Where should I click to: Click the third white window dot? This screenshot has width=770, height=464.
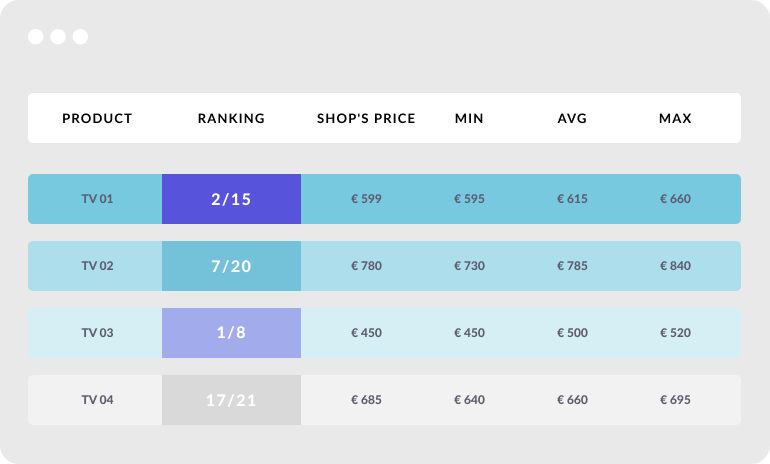(81, 37)
